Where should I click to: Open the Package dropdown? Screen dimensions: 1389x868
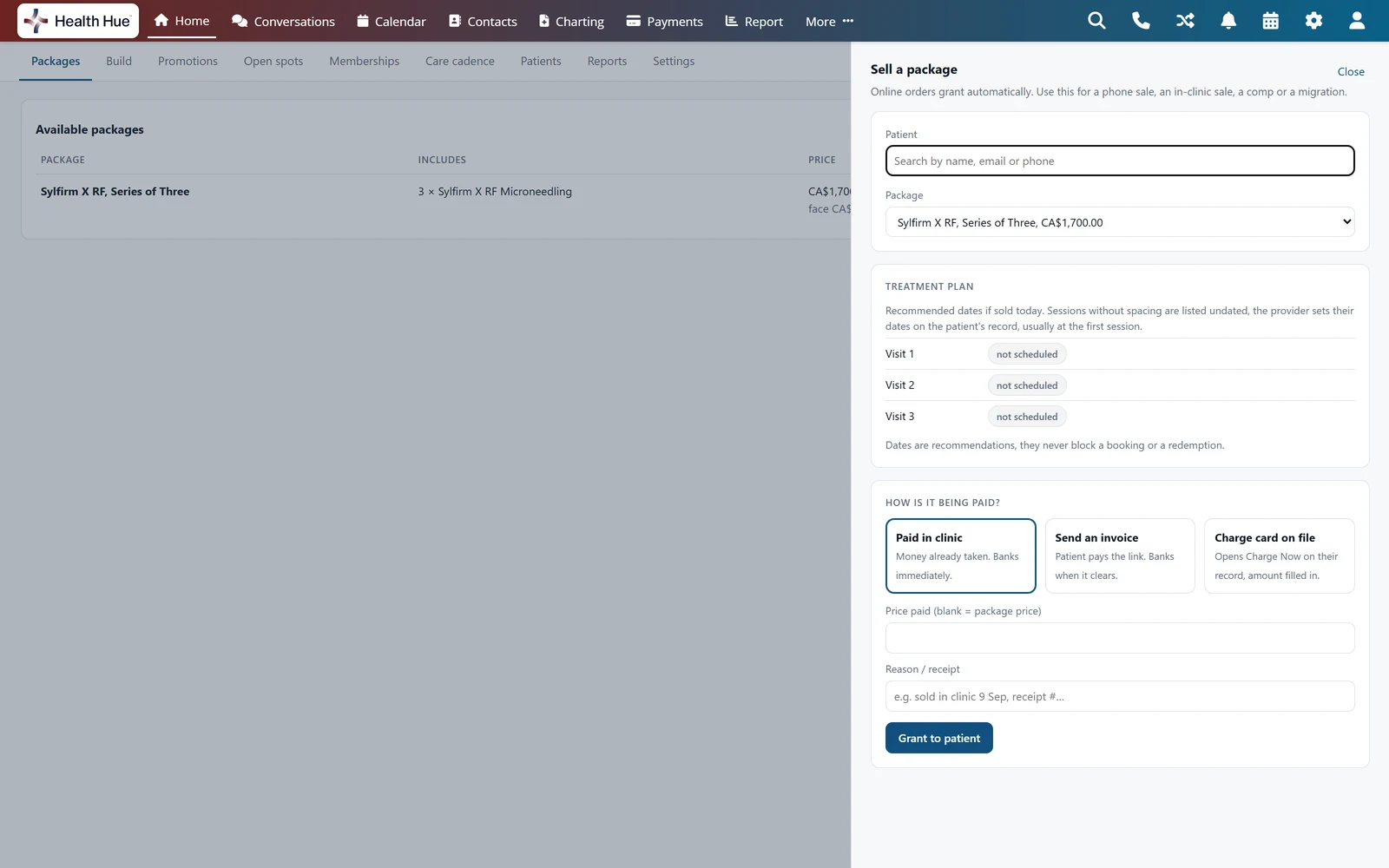pyautogui.click(x=1120, y=222)
